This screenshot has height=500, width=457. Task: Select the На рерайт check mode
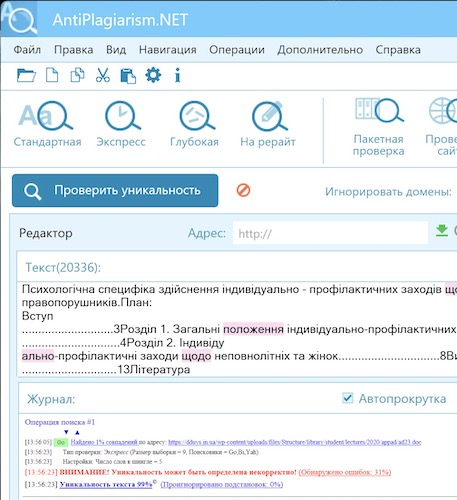click(268, 124)
